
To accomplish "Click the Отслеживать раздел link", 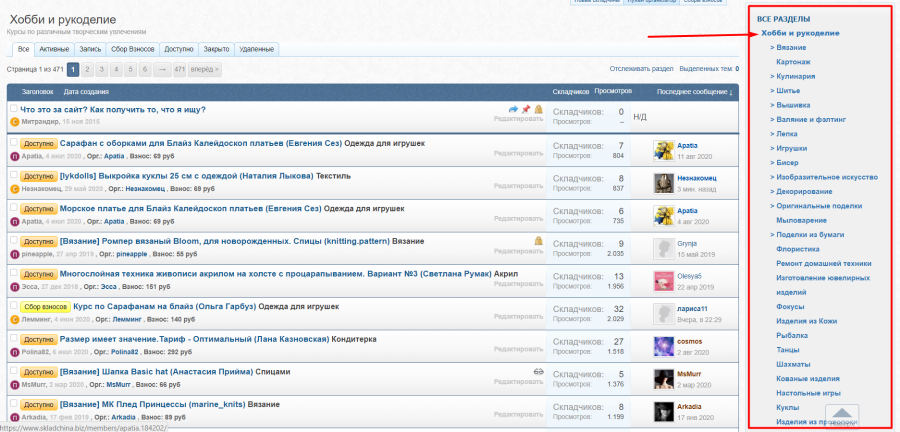I will point(641,69).
